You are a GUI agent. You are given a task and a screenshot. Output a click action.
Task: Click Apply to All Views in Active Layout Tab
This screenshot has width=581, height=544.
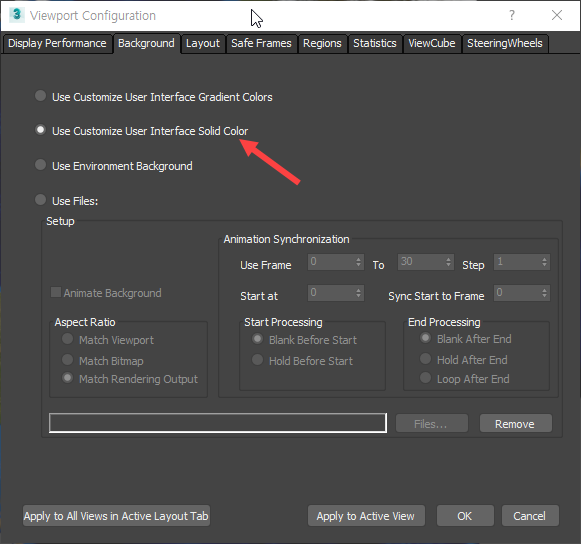click(x=116, y=515)
